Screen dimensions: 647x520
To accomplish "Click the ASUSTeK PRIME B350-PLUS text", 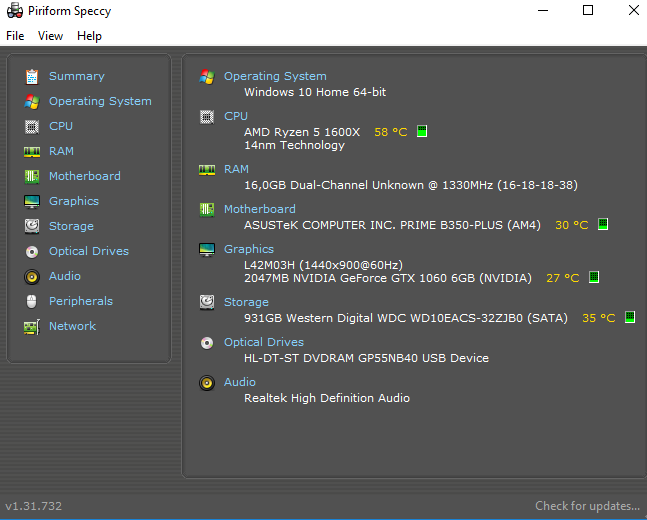I will (x=392, y=225).
